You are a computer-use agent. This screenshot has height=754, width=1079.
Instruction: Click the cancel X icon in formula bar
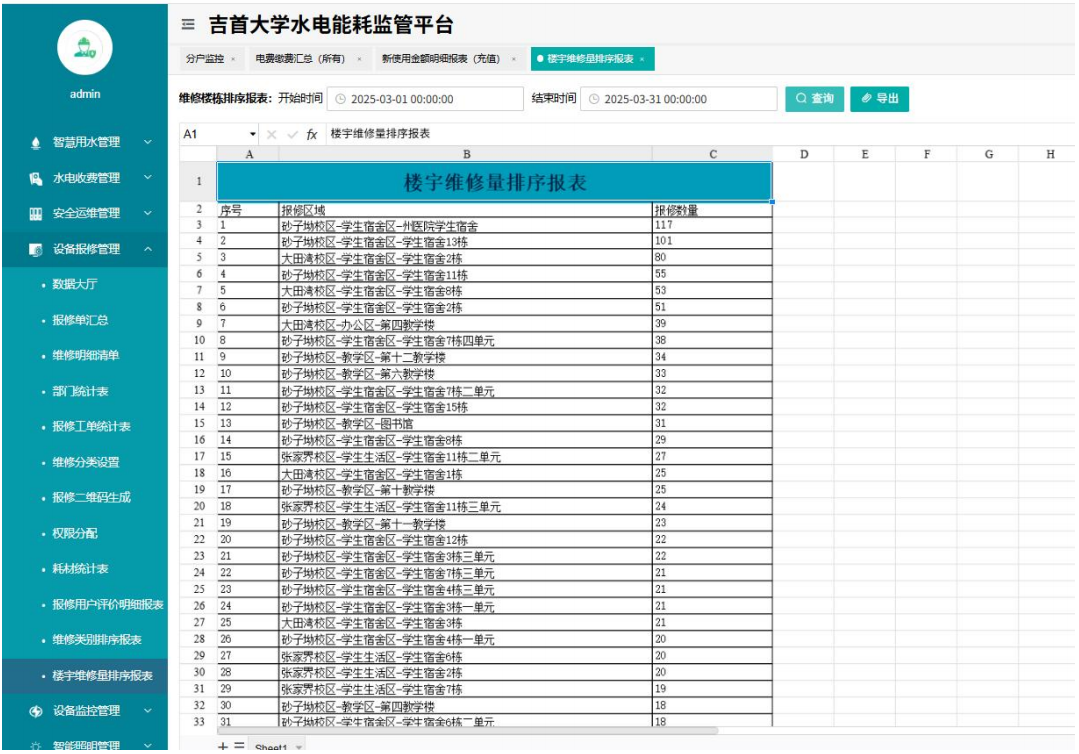pos(271,134)
